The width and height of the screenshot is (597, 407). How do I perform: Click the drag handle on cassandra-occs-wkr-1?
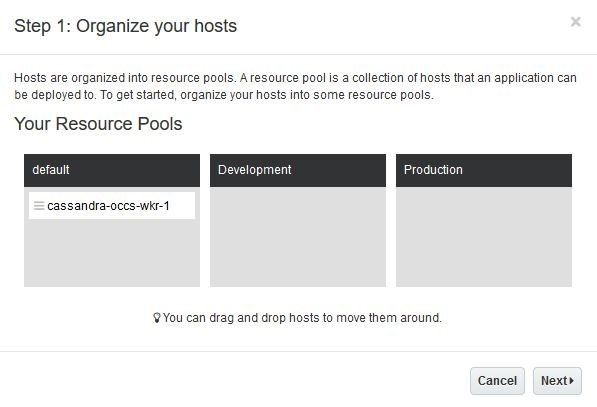tap(39, 206)
